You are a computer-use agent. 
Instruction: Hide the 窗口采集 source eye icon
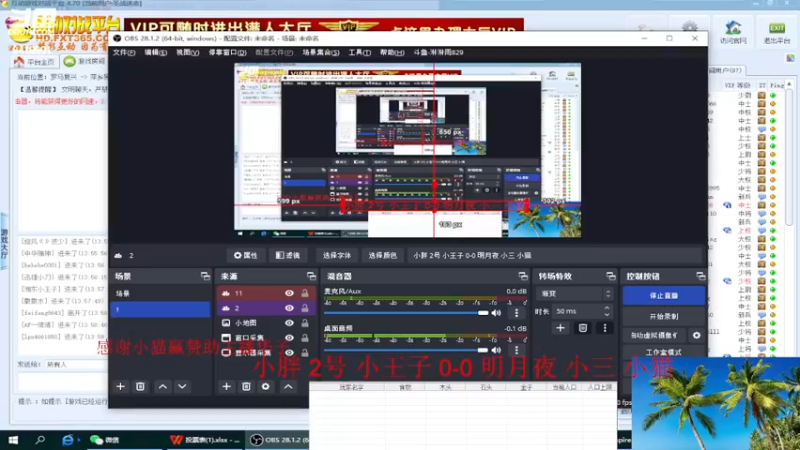click(289, 338)
